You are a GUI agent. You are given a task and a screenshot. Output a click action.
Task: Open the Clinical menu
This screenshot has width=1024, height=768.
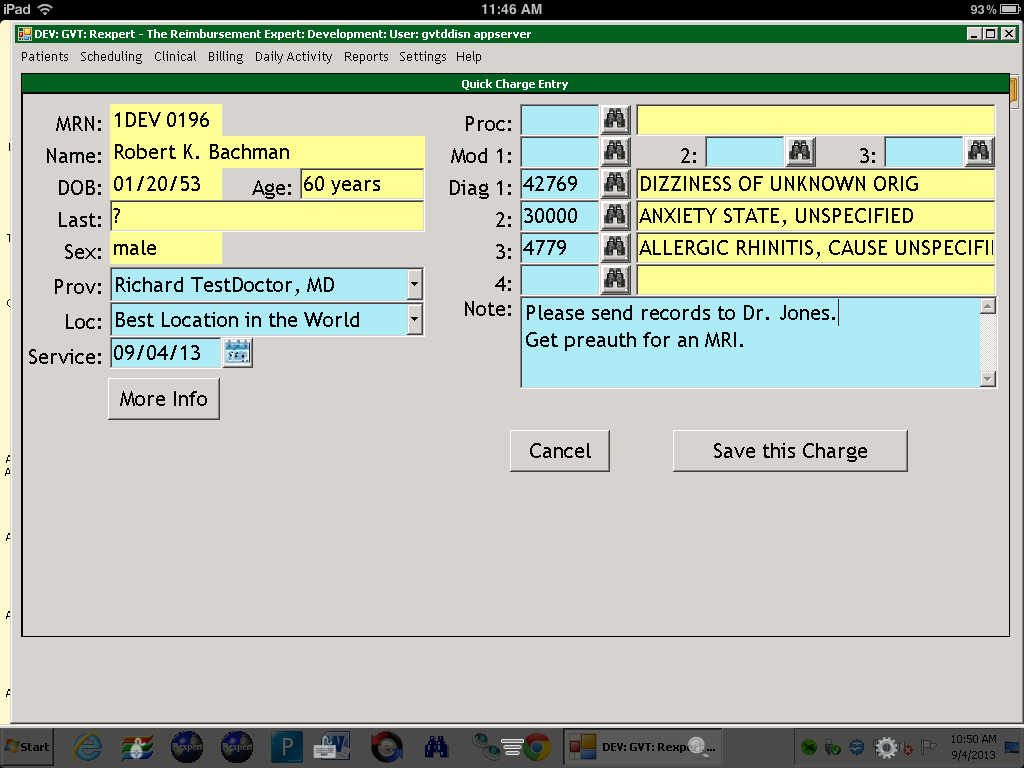pos(175,57)
